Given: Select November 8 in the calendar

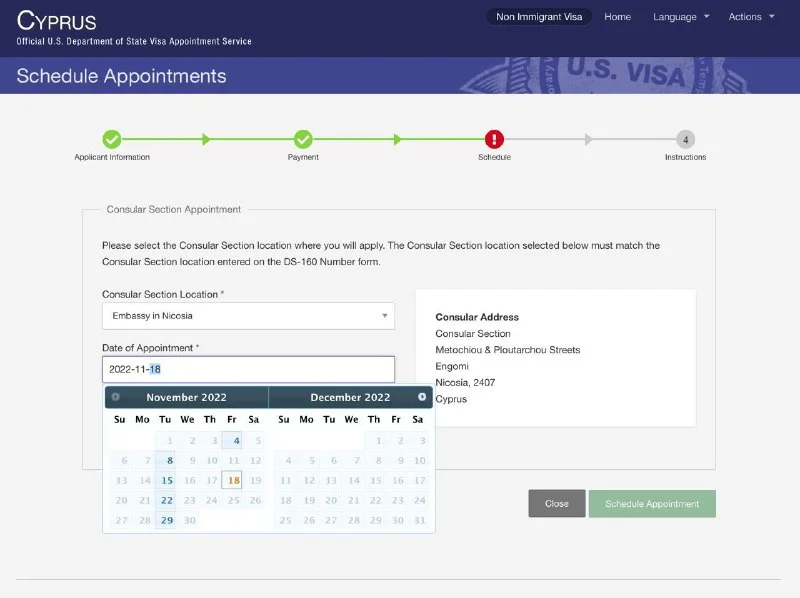Looking at the screenshot, I should [x=166, y=460].
